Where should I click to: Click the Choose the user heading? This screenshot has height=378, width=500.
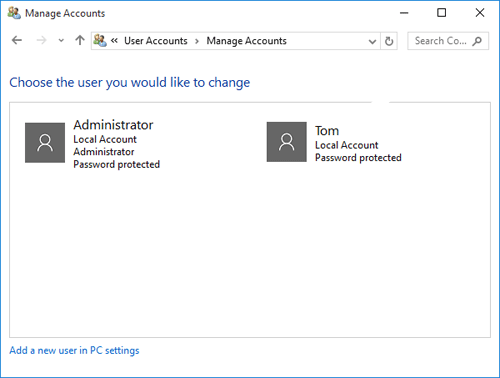130,83
